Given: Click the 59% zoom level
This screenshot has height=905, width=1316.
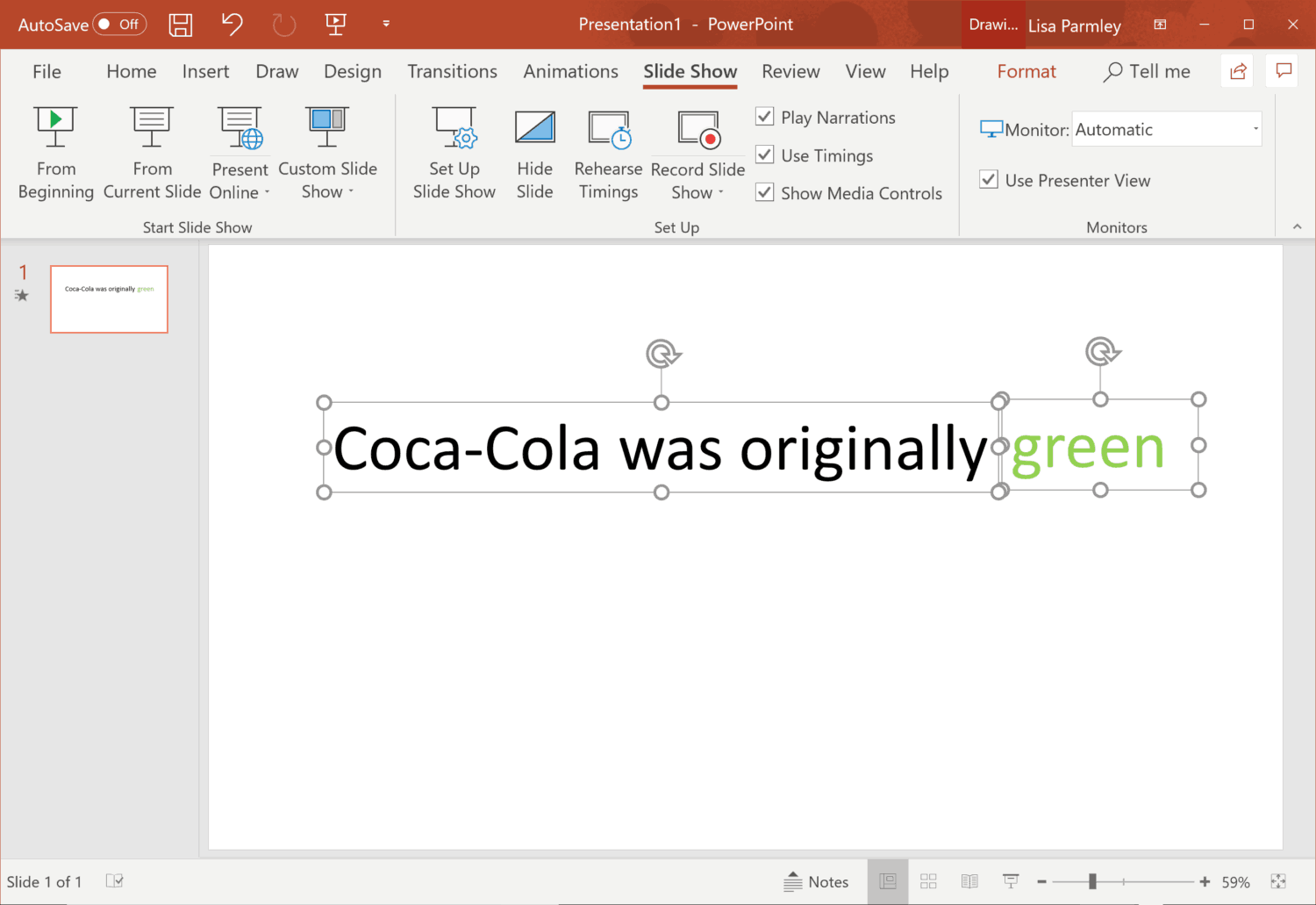Looking at the screenshot, I should (x=1235, y=882).
